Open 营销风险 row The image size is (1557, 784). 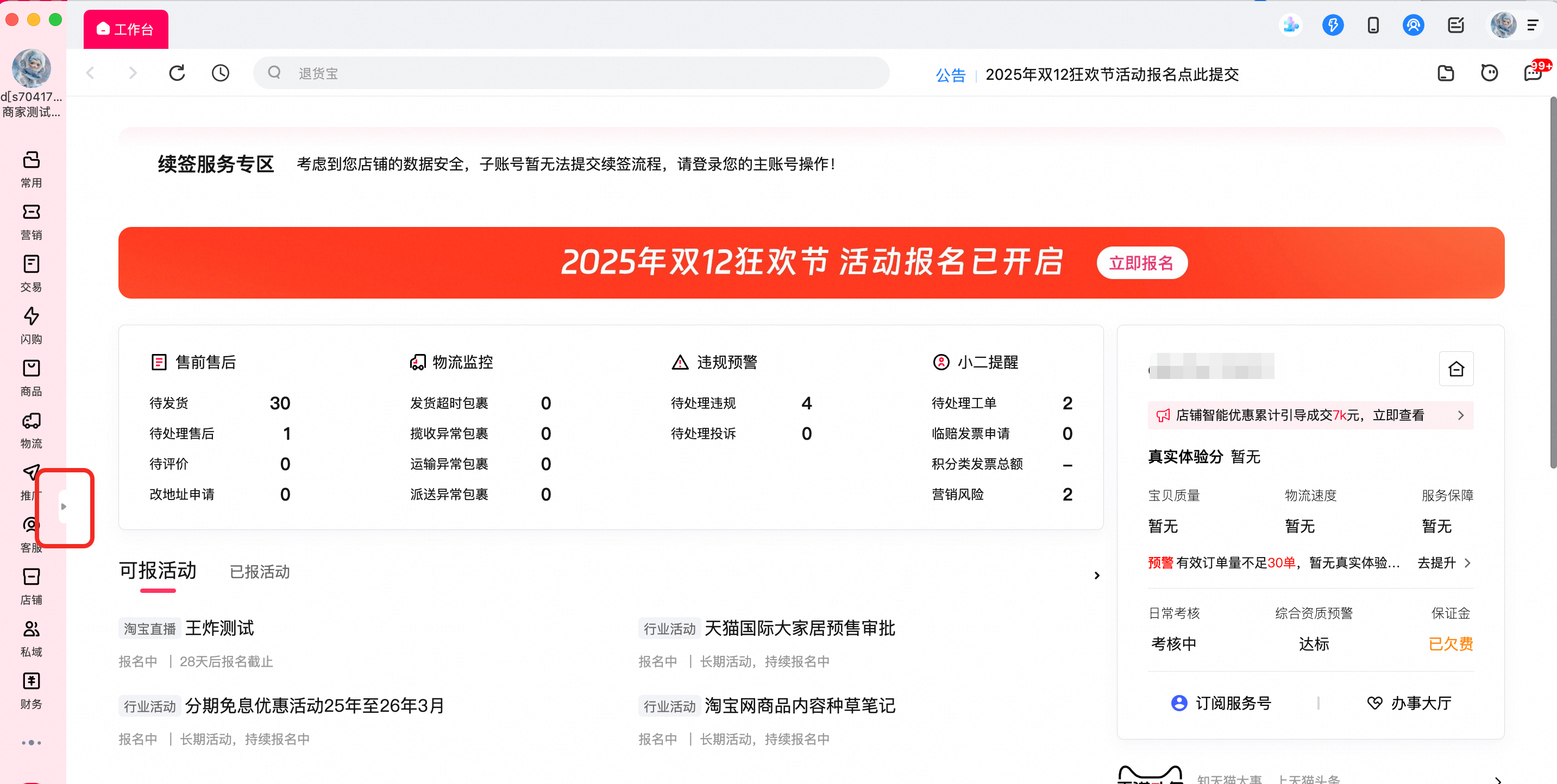(x=1002, y=494)
